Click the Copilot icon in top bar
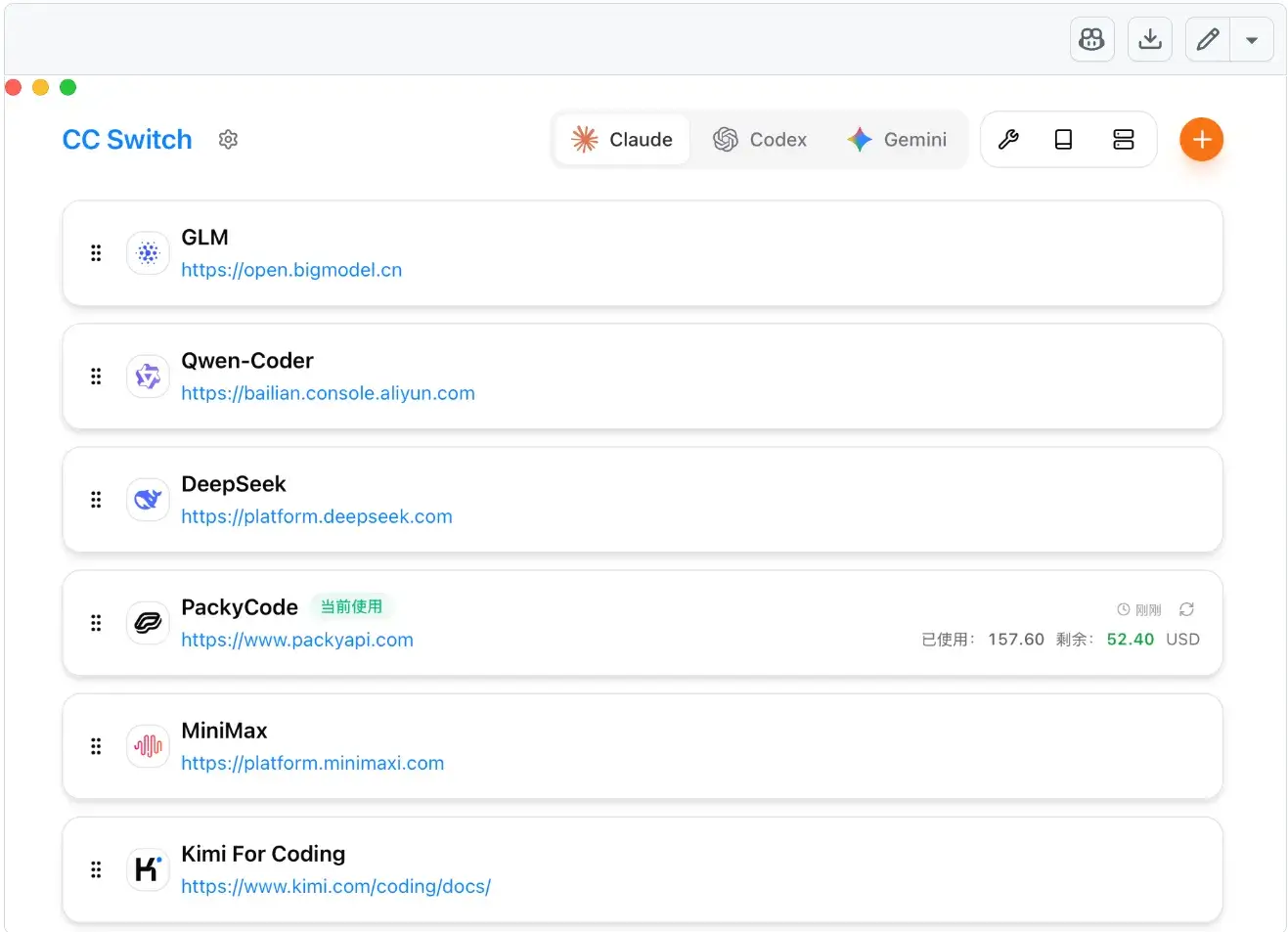This screenshot has width=1288, height=932. 1091,40
